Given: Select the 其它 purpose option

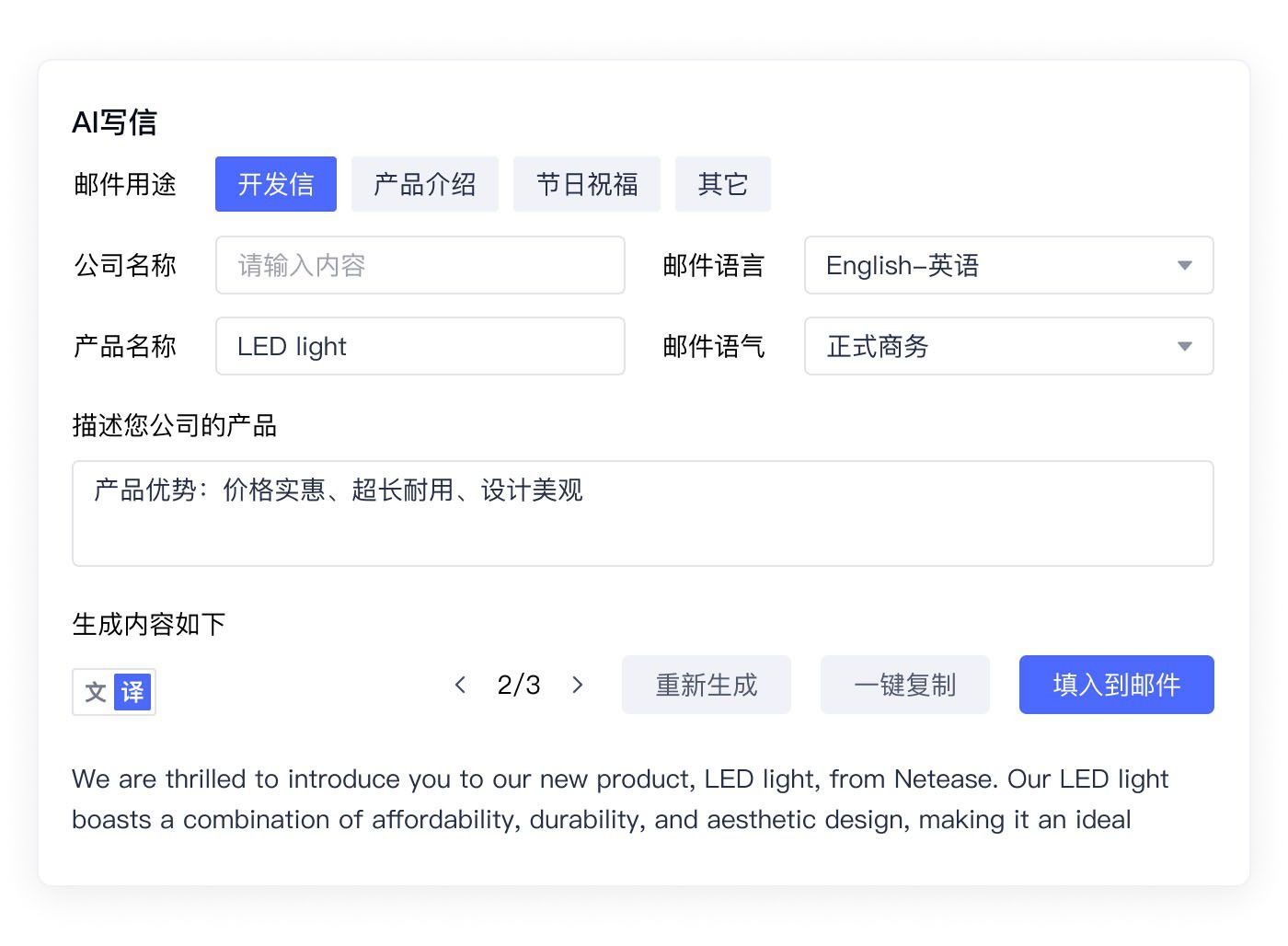Looking at the screenshot, I should pyautogui.click(x=722, y=184).
